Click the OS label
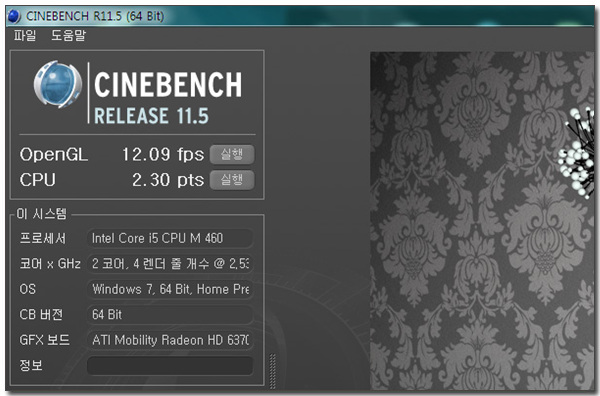Image resolution: width=600 pixels, height=396 pixels. [28, 289]
